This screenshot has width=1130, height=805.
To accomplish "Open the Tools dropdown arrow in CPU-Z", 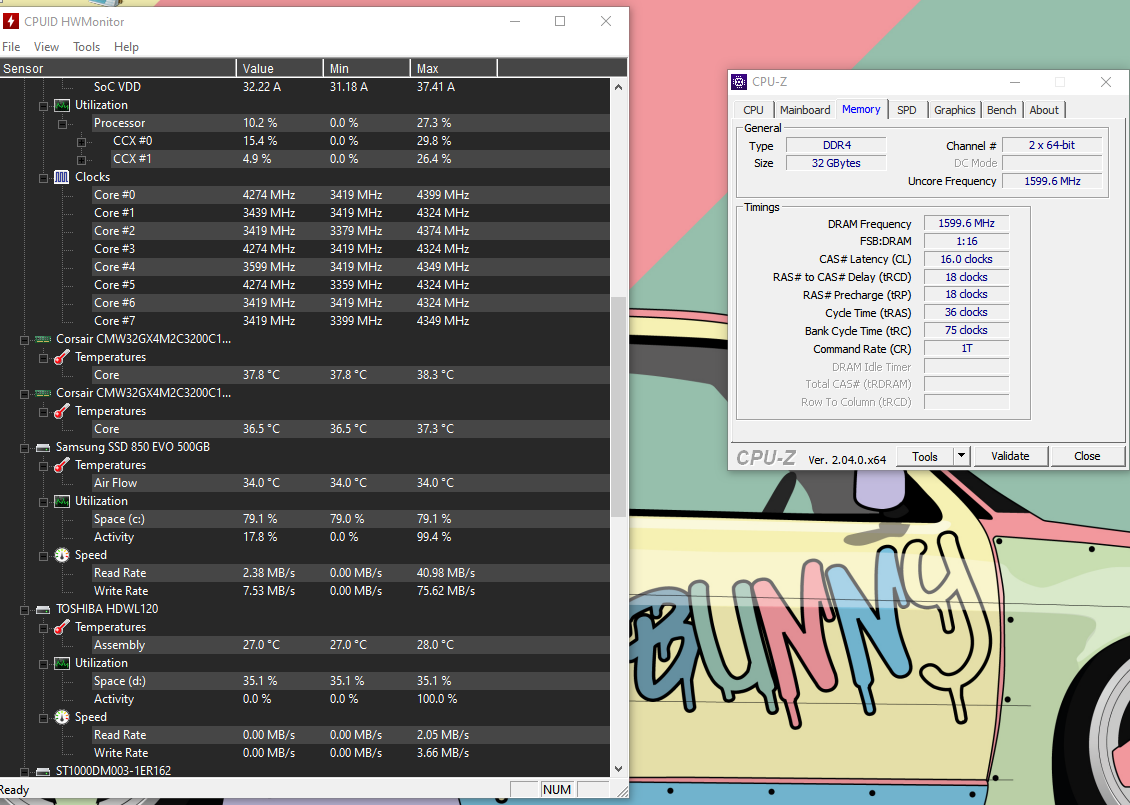I will click(x=961, y=455).
